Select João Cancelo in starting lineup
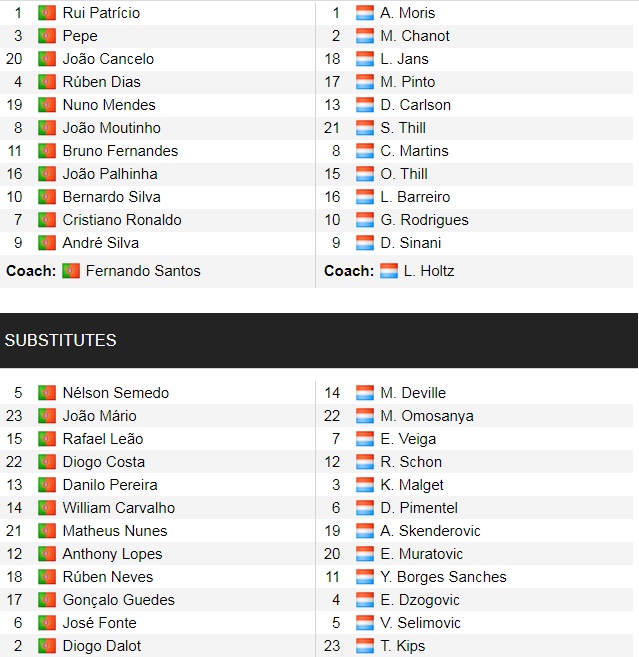639x657 pixels. pos(108,59)
